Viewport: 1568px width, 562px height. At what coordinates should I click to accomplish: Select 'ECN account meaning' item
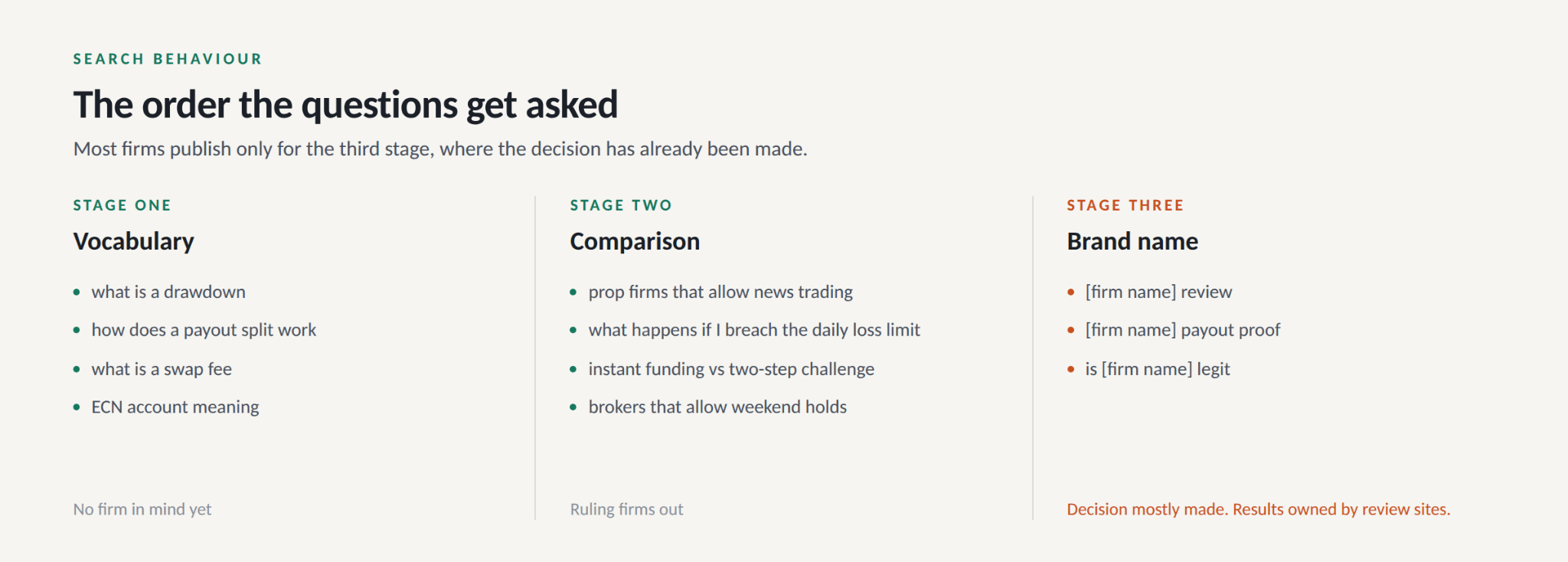(x=175, y=407)
